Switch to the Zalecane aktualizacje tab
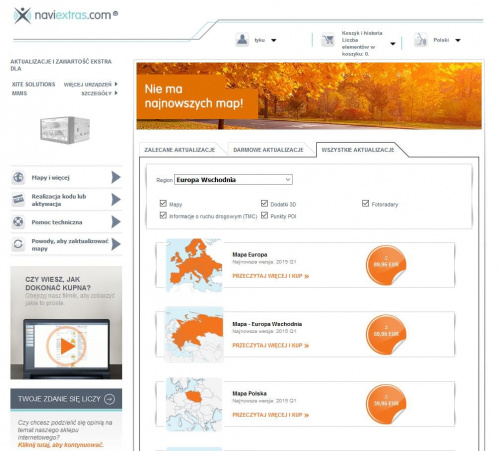 point(180,150)
